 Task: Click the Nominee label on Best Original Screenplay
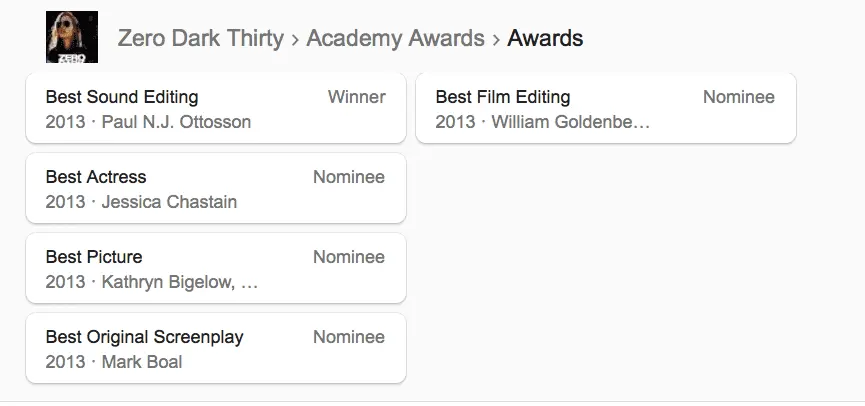(349, 337)
